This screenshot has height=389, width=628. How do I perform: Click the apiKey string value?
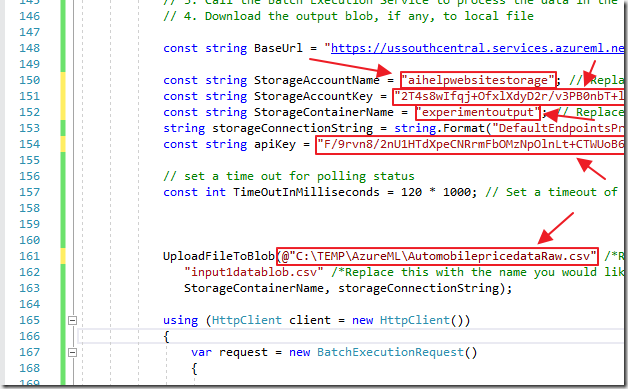point(471,144)
